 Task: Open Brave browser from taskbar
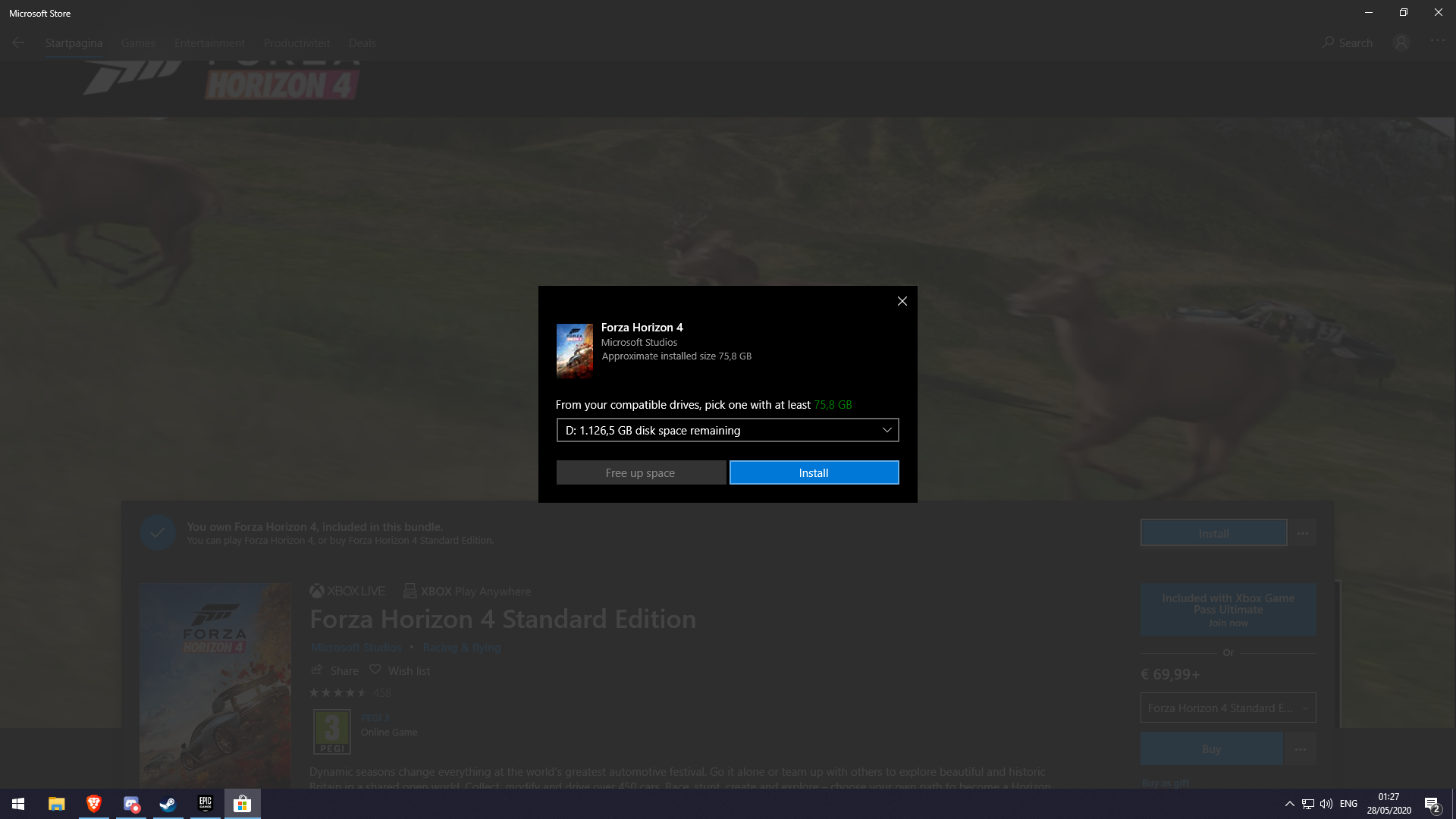[x=94, y=804]
